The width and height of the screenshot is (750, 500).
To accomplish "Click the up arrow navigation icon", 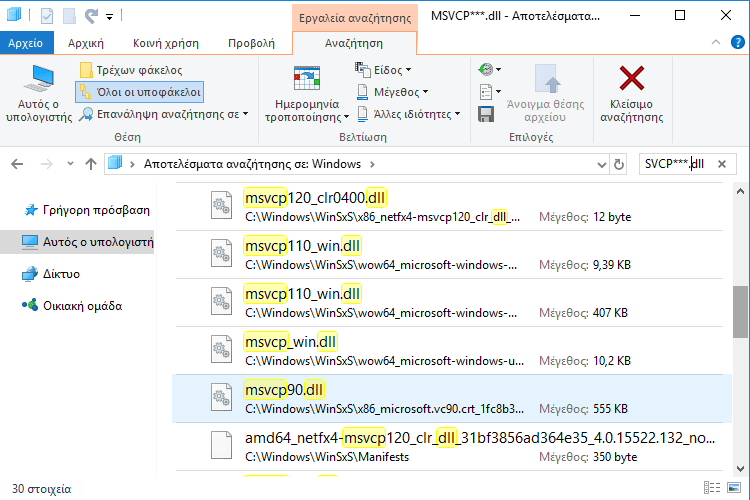I will click(x=90, y=163).
